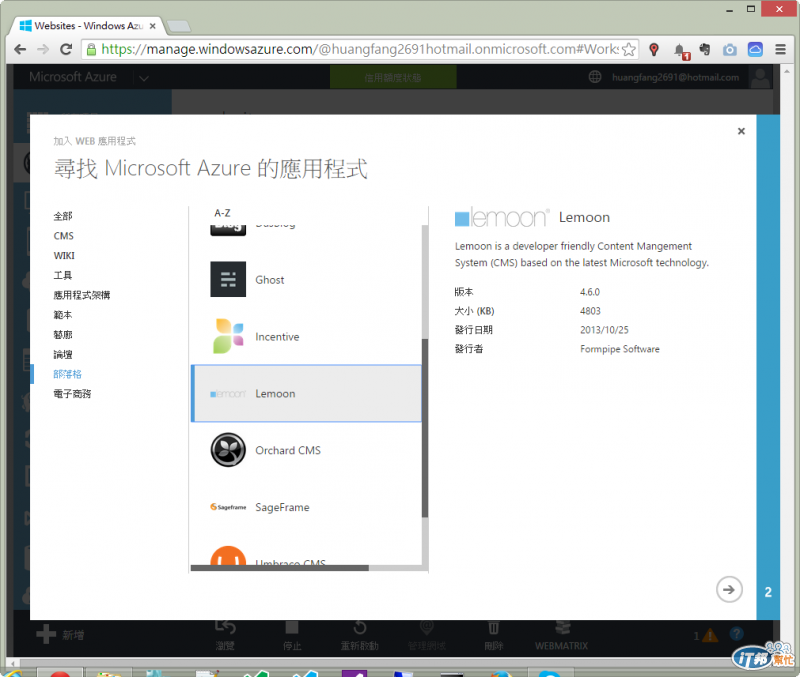Click the 停止 stop icon in the bottom bar
Viewport: 800px width, 677px height.
[292, 627]
